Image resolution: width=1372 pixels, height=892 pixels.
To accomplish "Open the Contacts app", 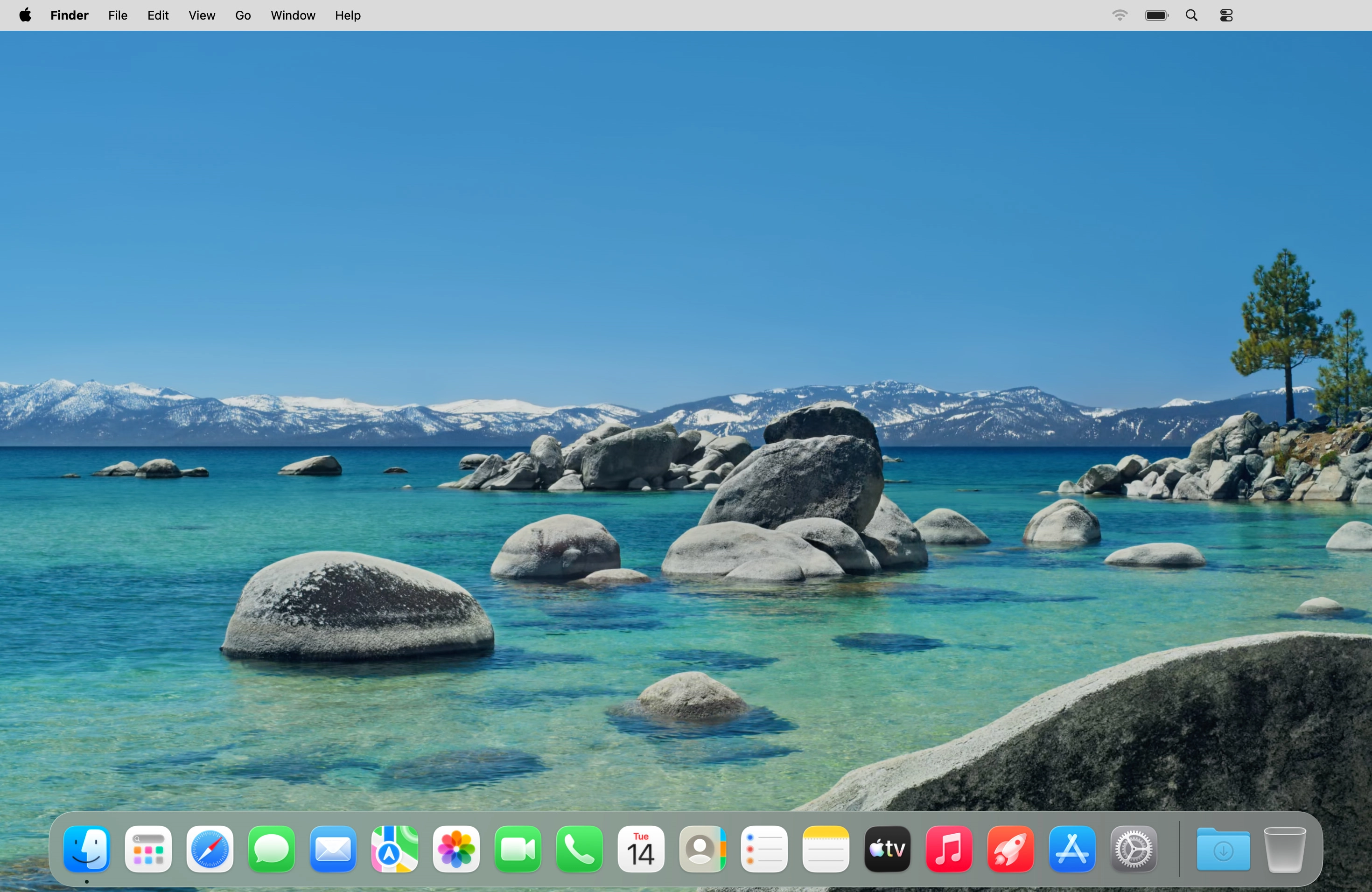I will click(x=703, y=850).
